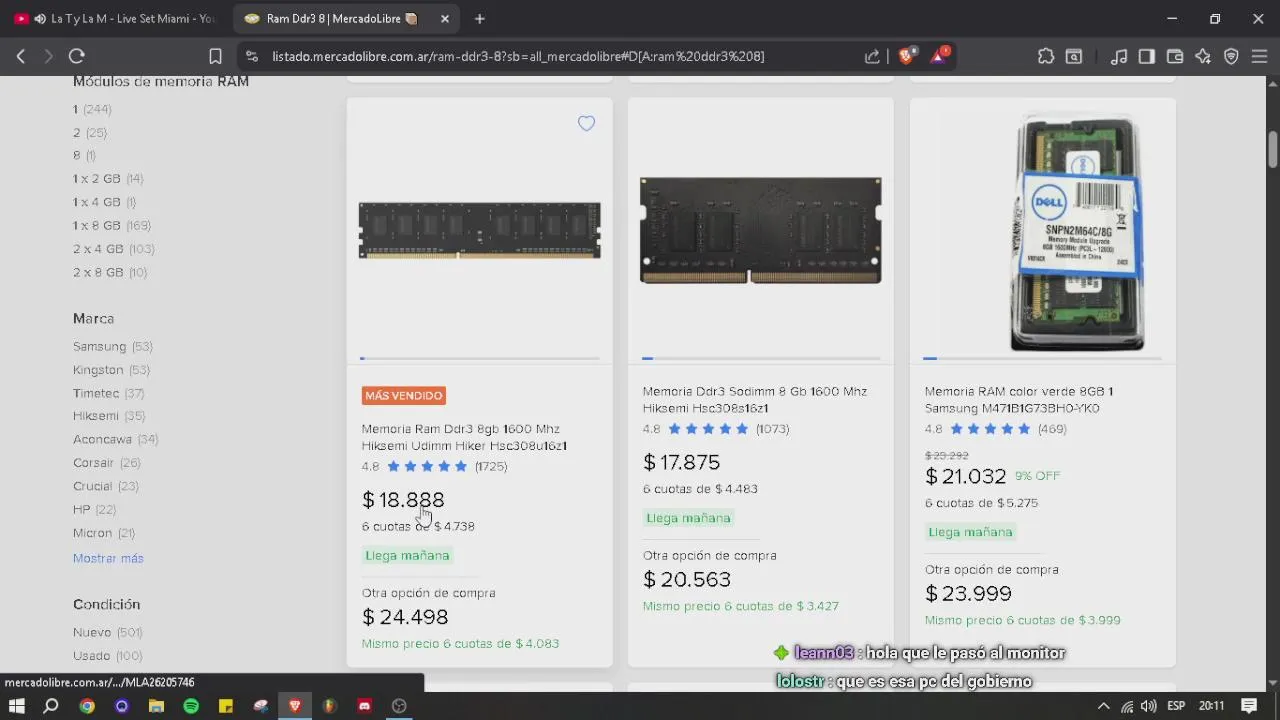Select the $ 23.999 other purchase option
1280x720 pixels.
[968, 594]
